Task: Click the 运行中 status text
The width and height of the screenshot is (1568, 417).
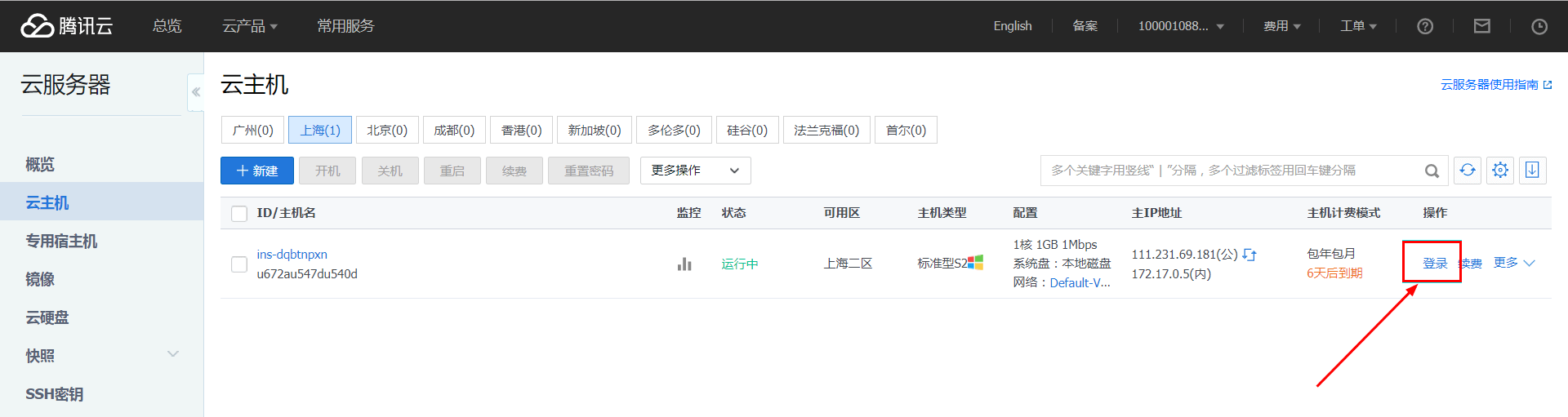Action: 740,264
